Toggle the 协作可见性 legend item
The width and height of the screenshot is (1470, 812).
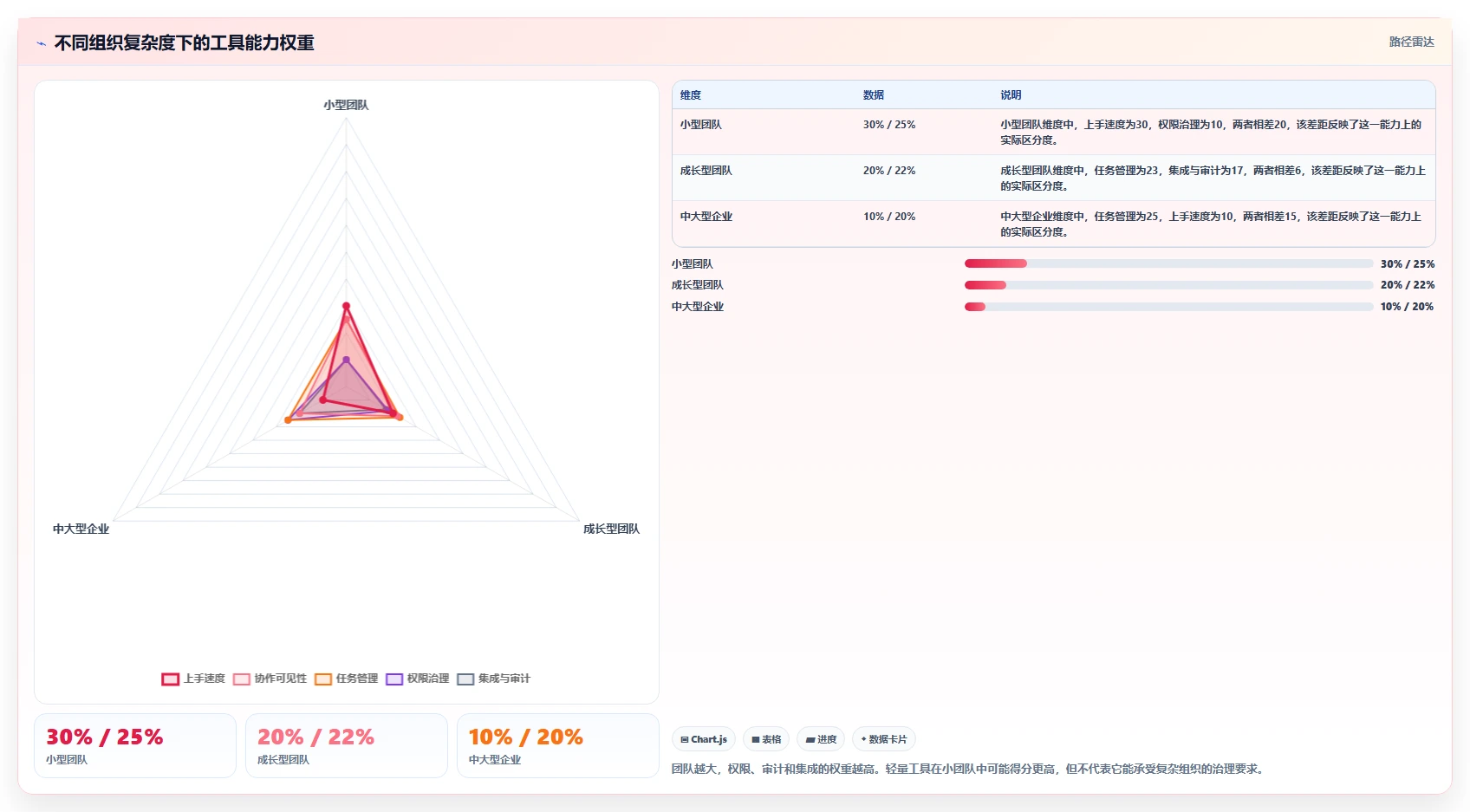coord(270,679)
